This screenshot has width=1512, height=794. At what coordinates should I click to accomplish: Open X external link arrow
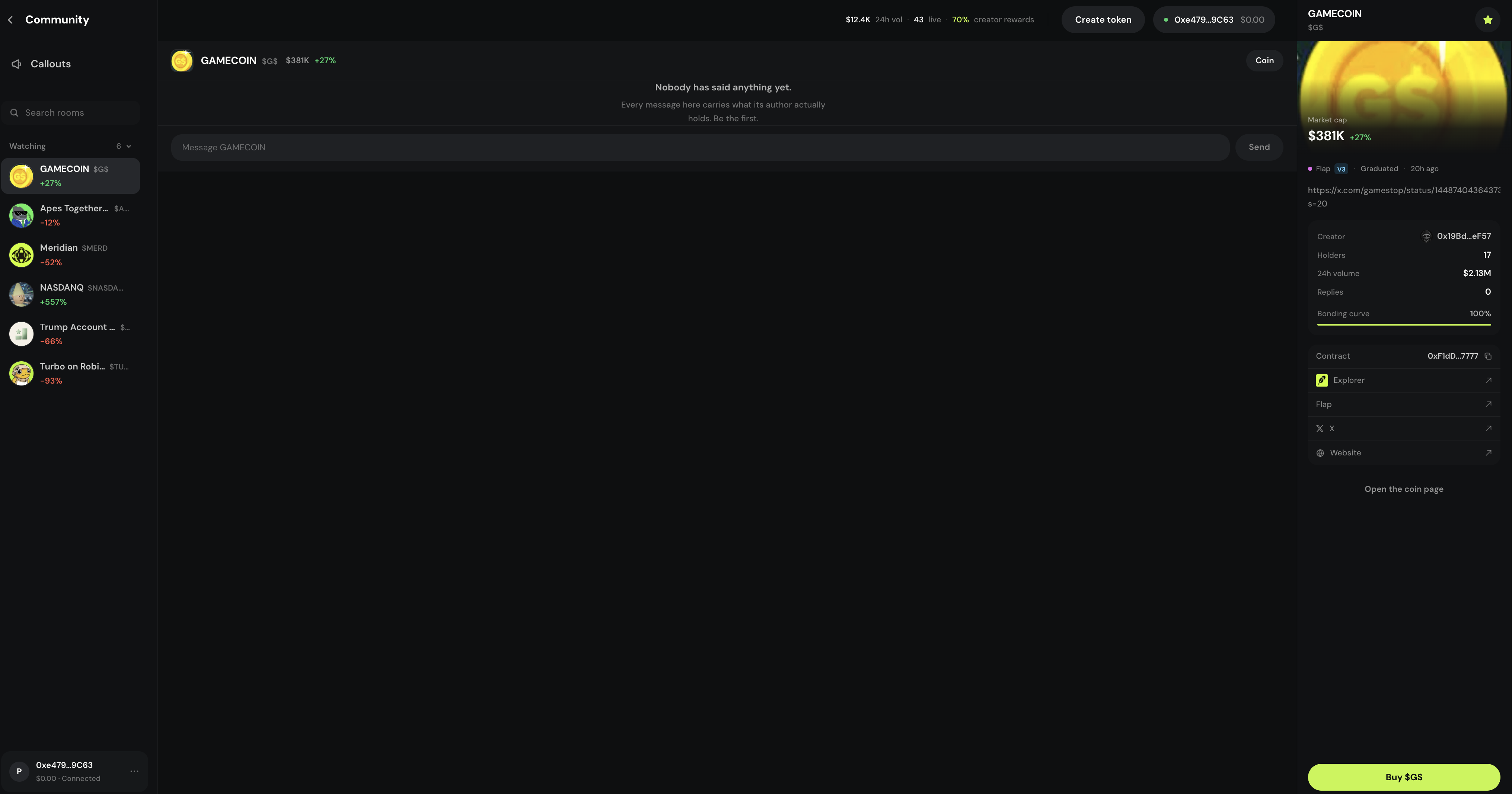pos(1489,428)
